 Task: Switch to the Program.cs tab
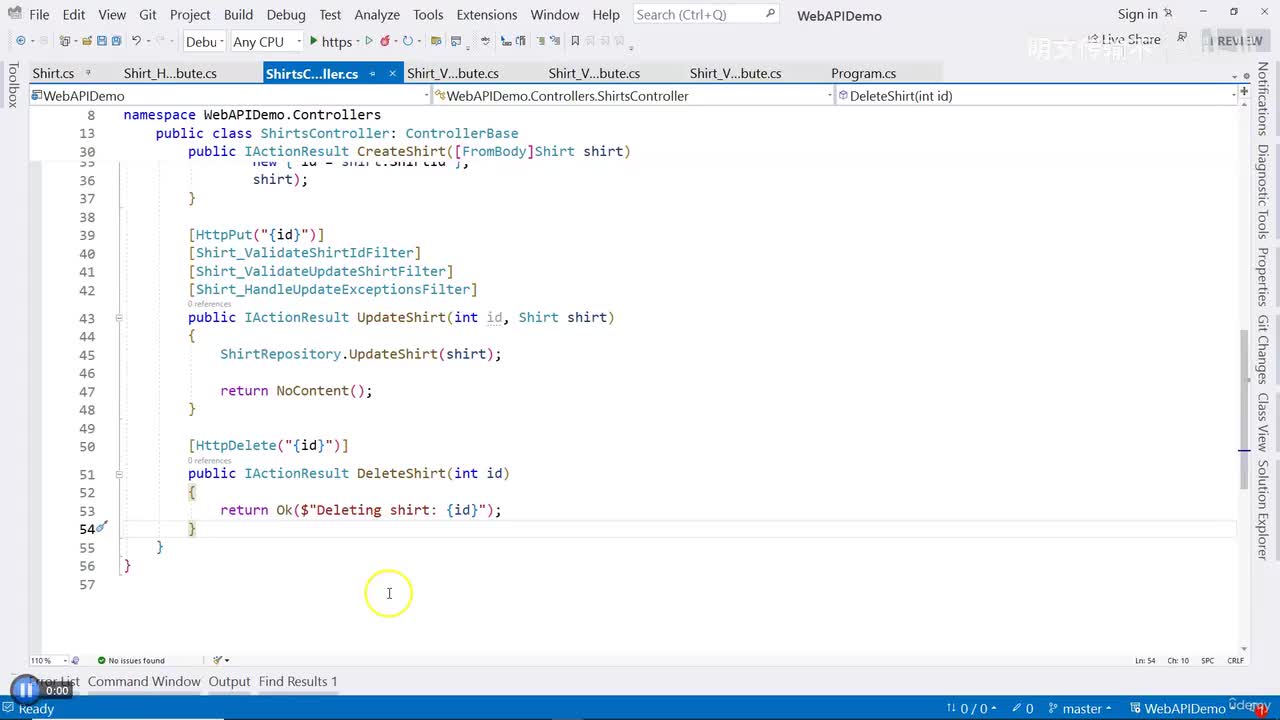coord(863,73)
